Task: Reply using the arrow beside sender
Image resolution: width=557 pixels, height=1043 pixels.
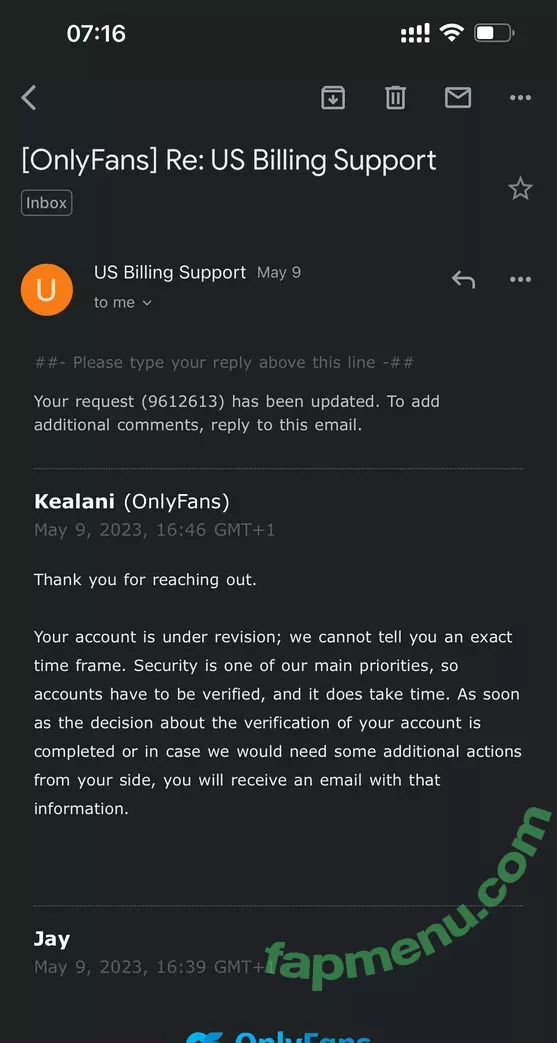Action: (463, 279)
